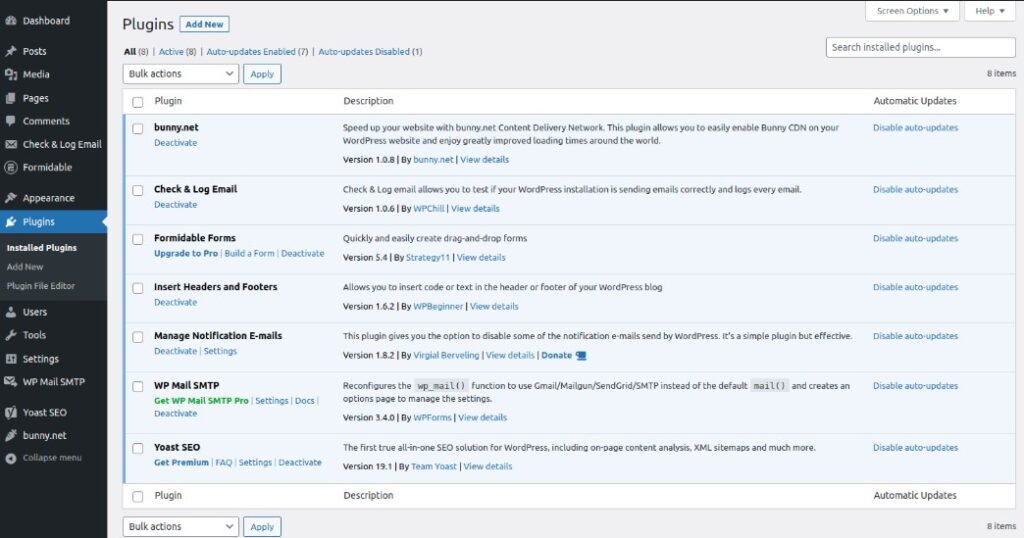Click the Media library icon
The width and height of the screenshot is (1024, 538).
[x=10, y=74]
